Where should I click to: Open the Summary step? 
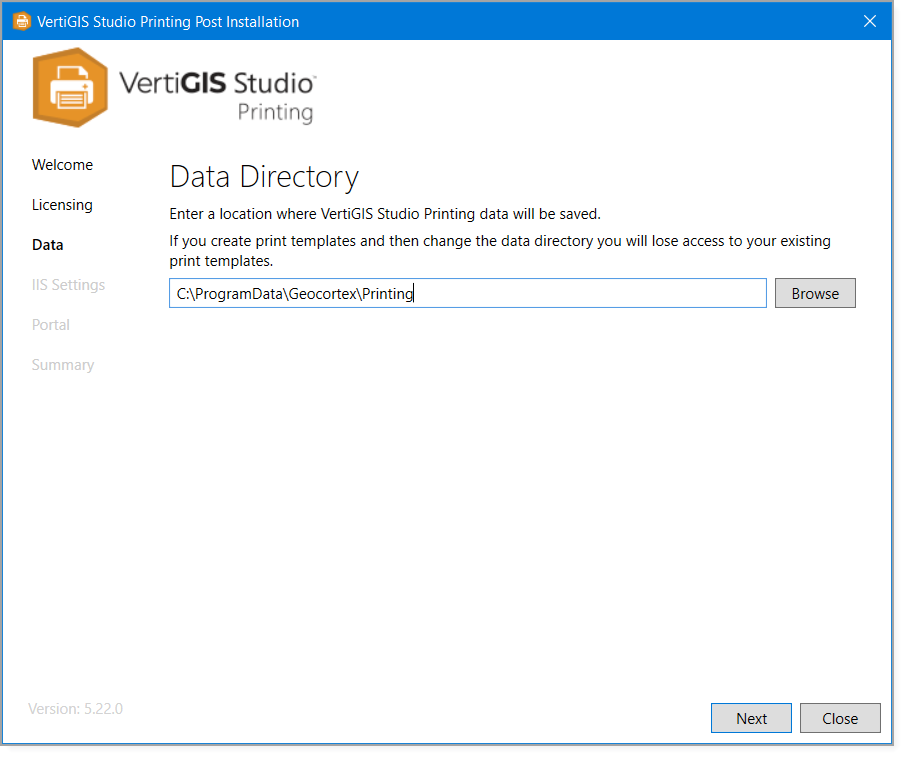click(62, 365)
